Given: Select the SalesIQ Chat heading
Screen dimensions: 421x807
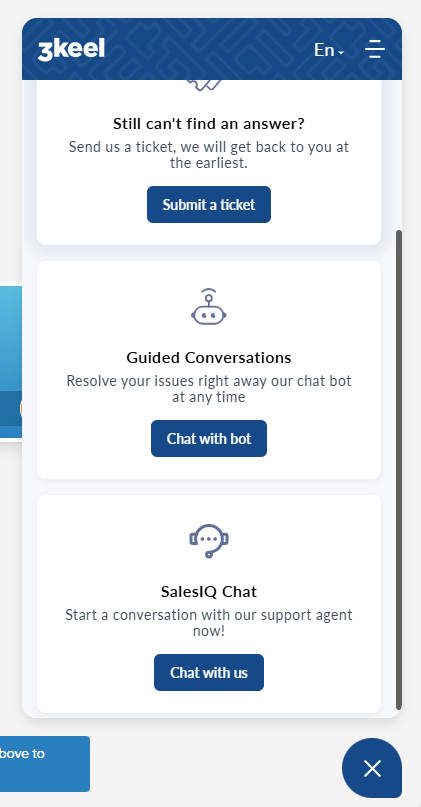Looking at the screenshot, I should pos(209,591).
